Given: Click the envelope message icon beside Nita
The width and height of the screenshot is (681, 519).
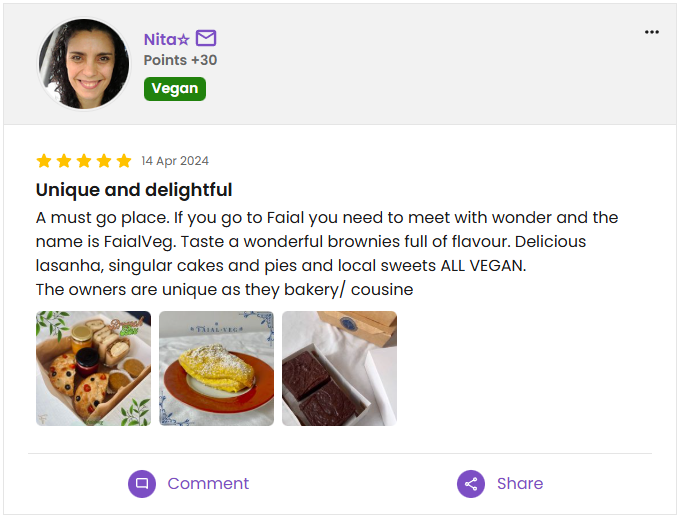Looking at the screenshot, I should [206, 39].
